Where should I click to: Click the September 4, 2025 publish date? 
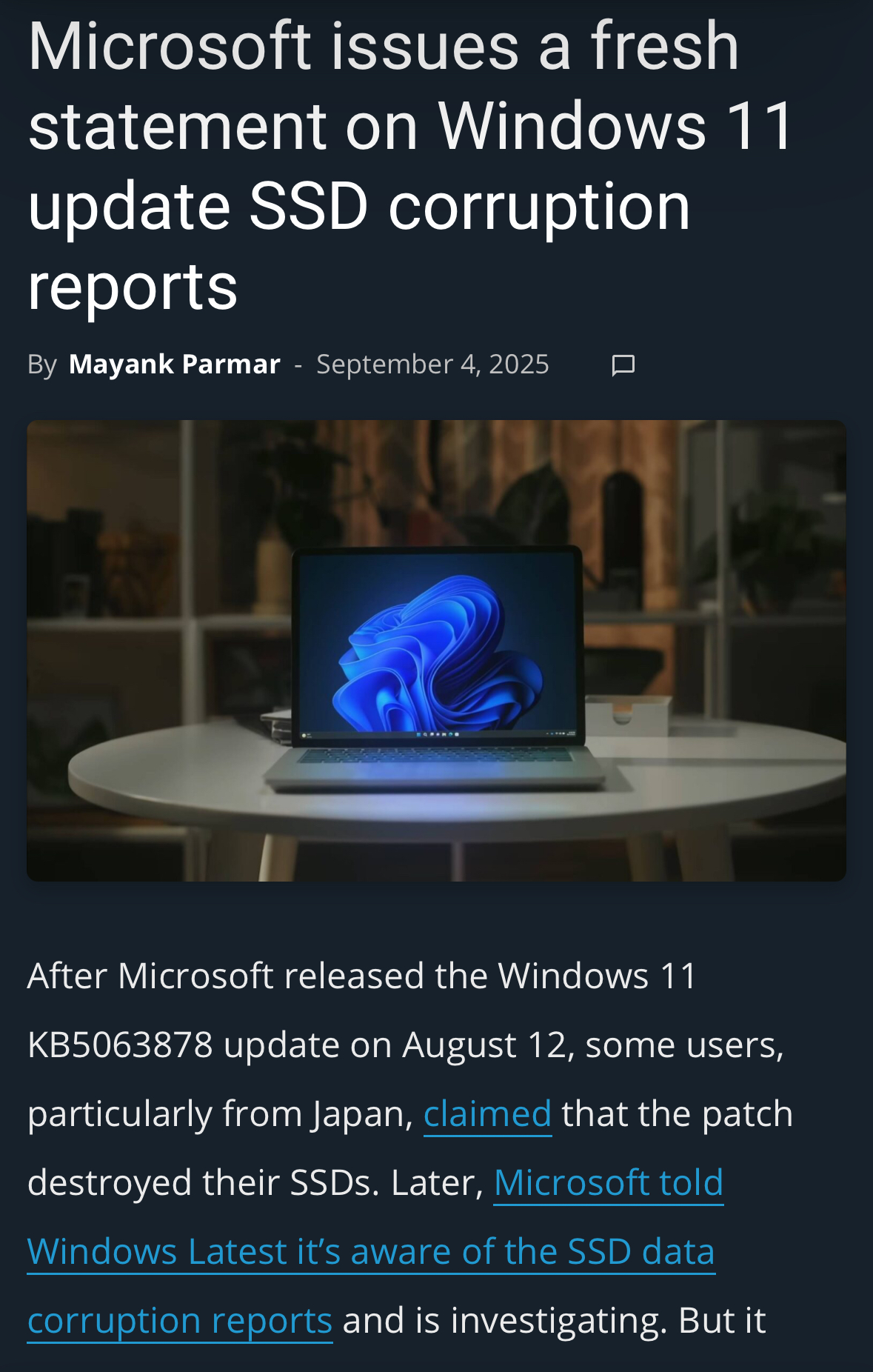tap(432, 364)
